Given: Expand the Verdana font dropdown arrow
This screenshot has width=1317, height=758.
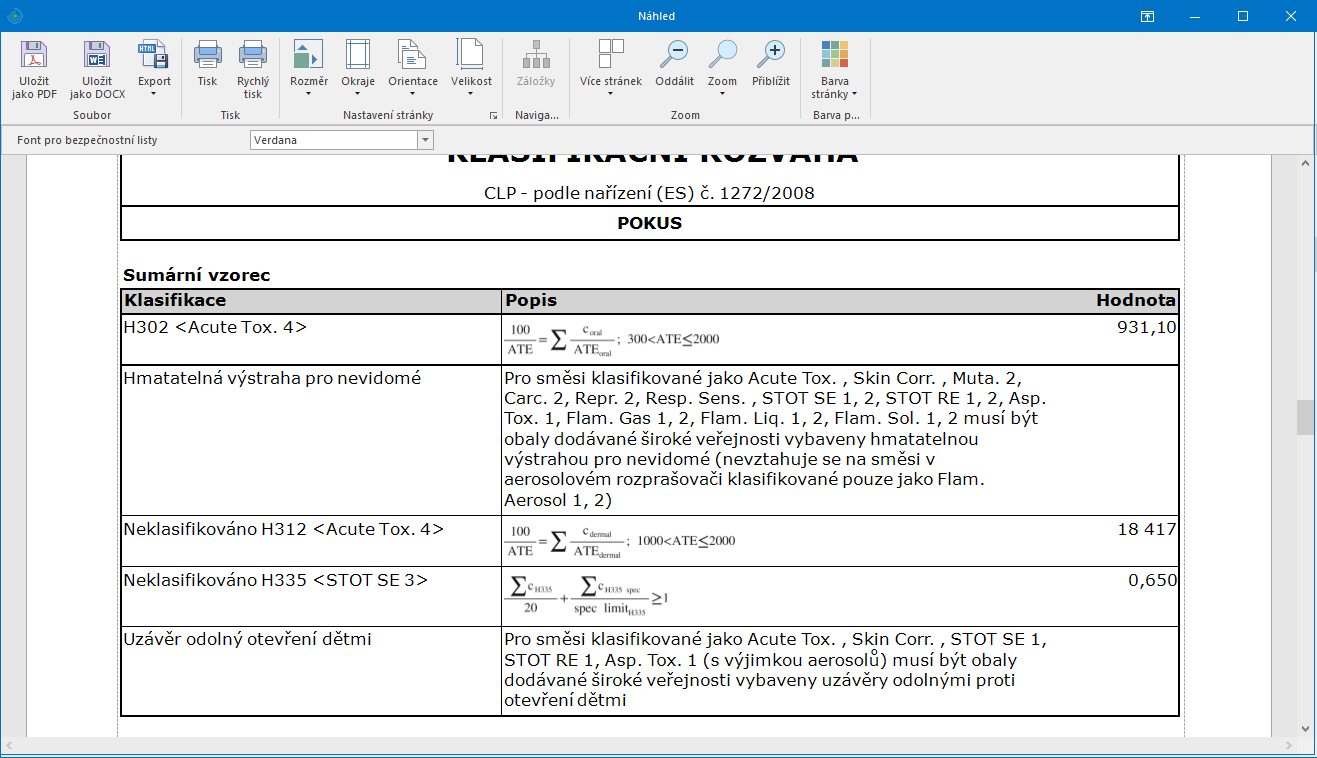Looking at the screenshot, I should pos(425,140).
